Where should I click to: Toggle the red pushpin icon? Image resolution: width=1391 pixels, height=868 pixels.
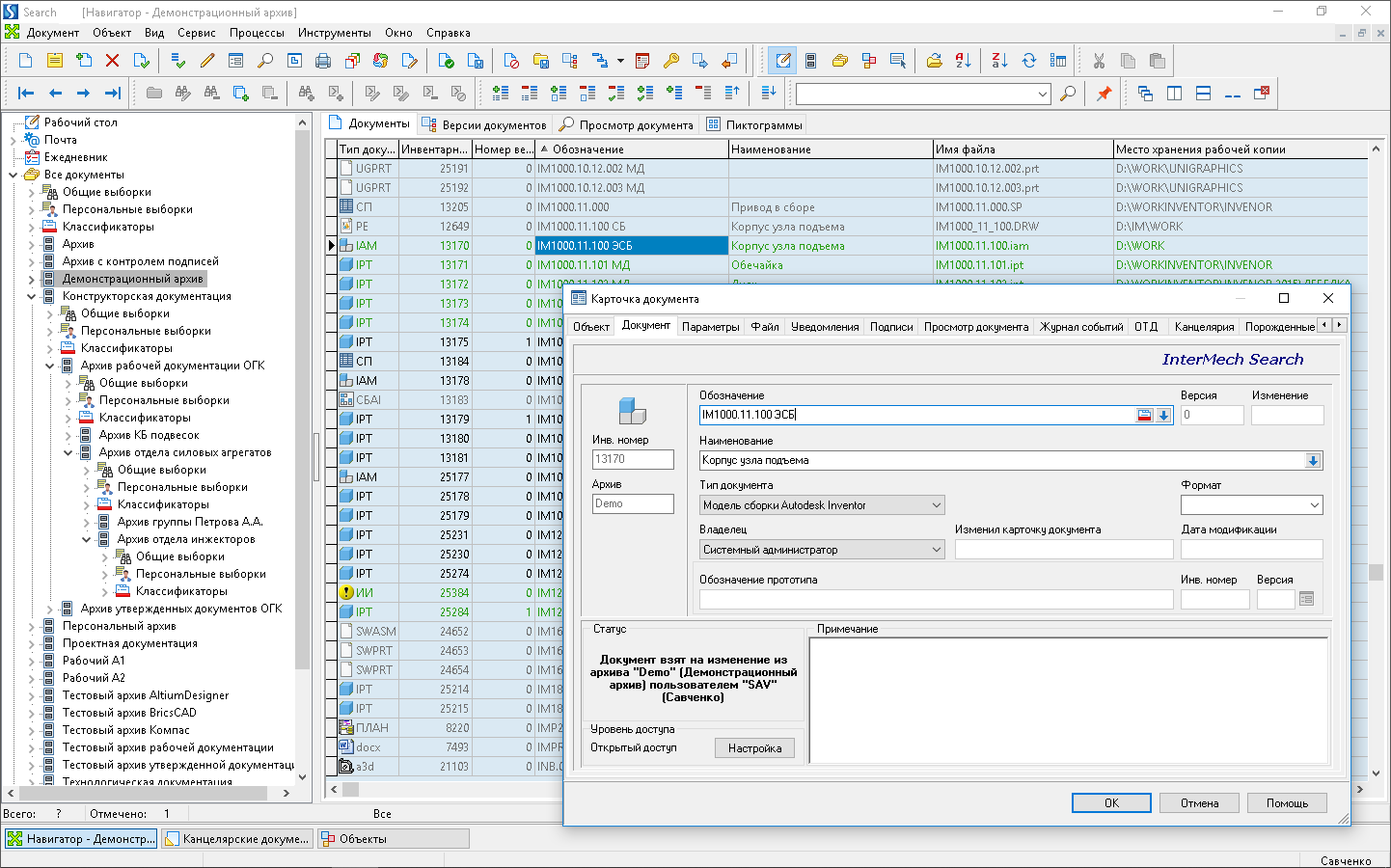coord(1104,94)
